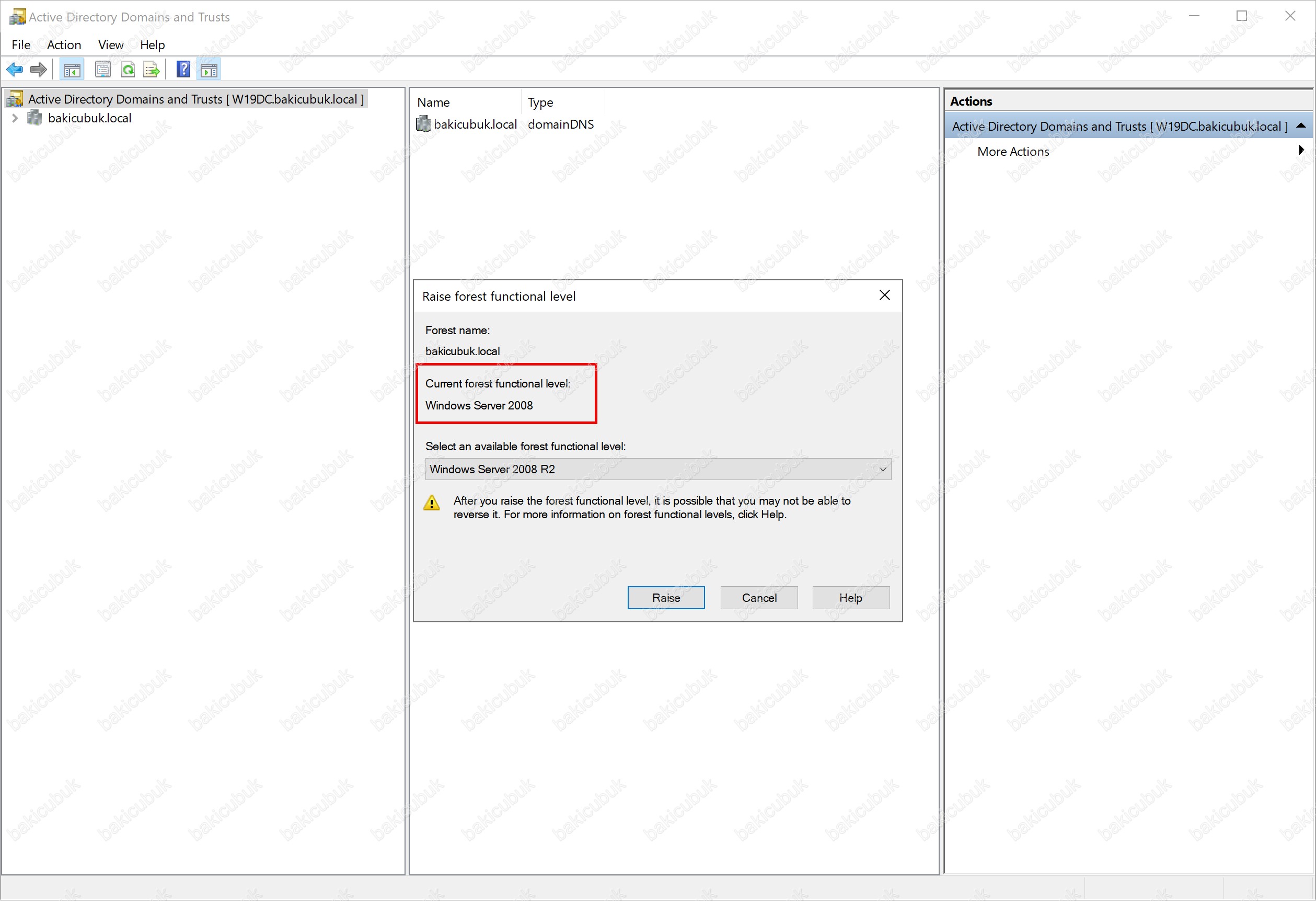Viewport: 1316px width, 901px height.
Task: Close the Raise forest functional level dialog
Action: [884, 295]
